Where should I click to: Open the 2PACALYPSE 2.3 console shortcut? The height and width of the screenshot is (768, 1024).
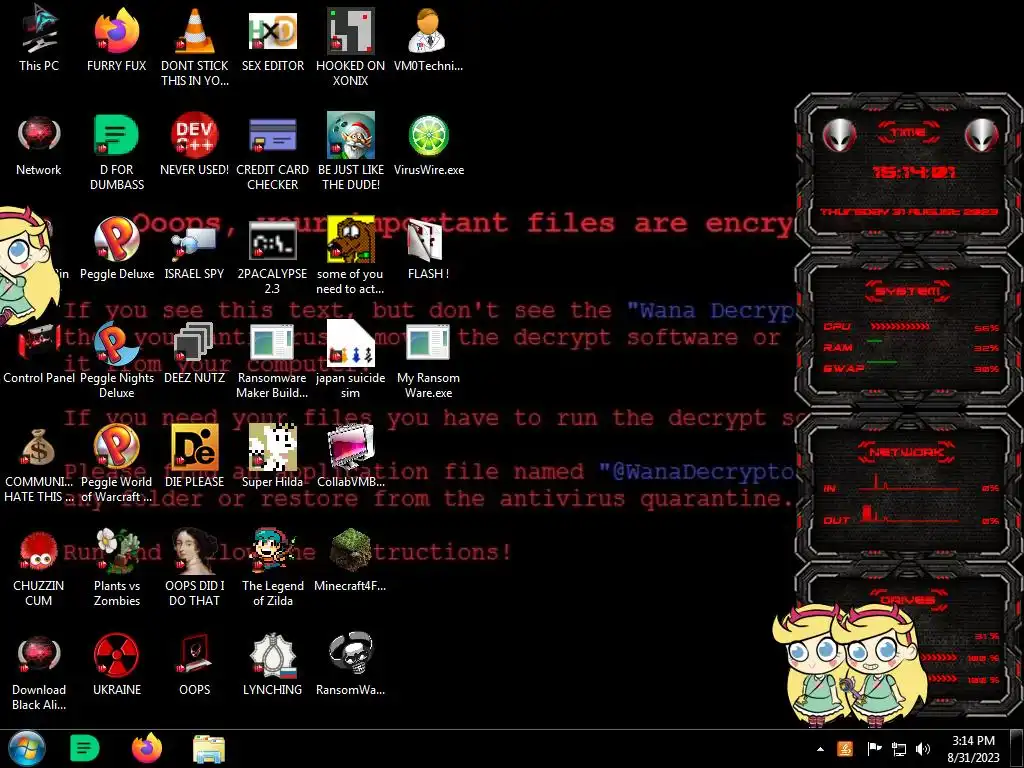[272, 256]
